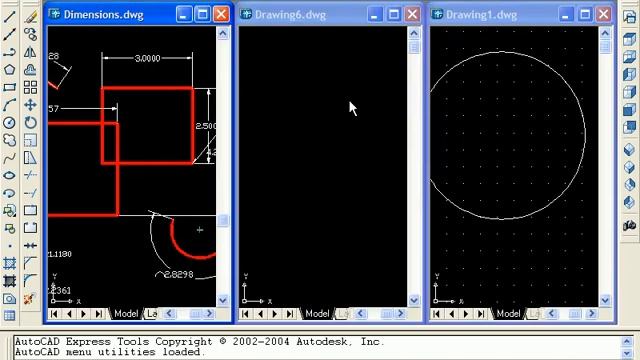Viewport: 640px width, 360px height.
Task: Switch to NW Isometric view
Action: click(x=629, y=202)
